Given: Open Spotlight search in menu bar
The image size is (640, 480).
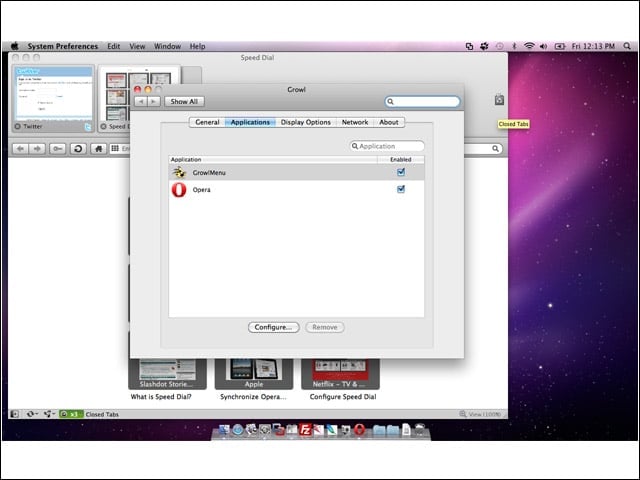Looking at the screenshot, I should pos(627,46).
